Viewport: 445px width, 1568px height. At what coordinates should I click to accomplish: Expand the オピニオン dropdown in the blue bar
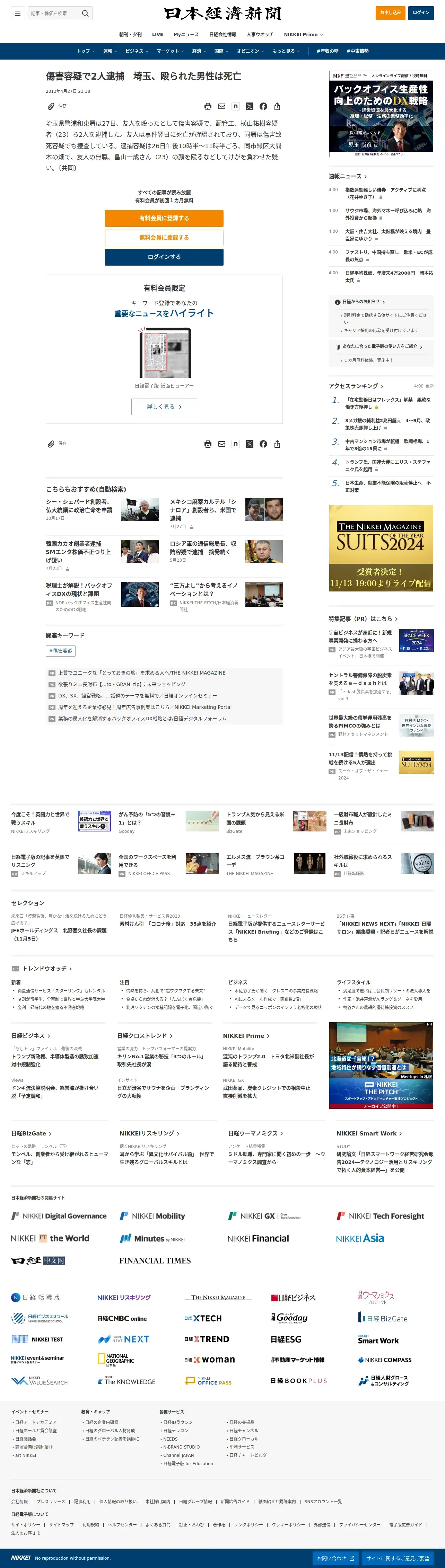[251, 51]
